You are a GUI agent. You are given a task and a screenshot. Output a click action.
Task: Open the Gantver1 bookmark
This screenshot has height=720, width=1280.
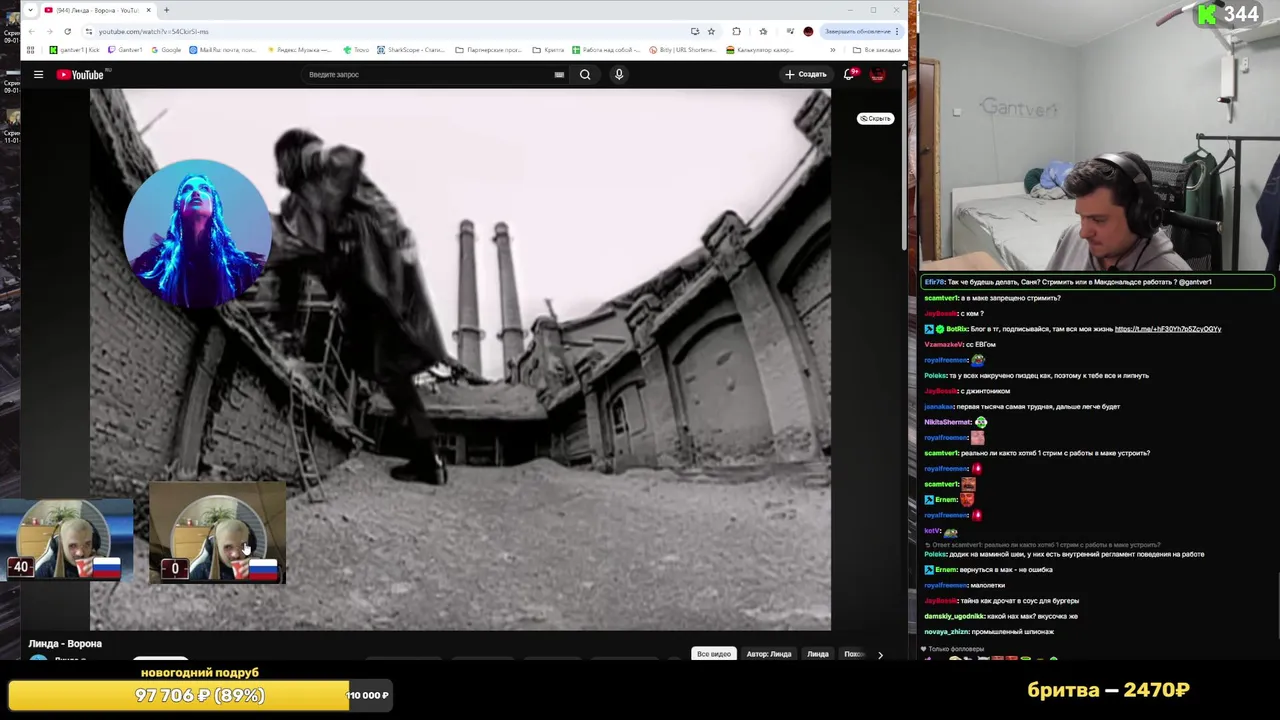(x=125, y=50)
